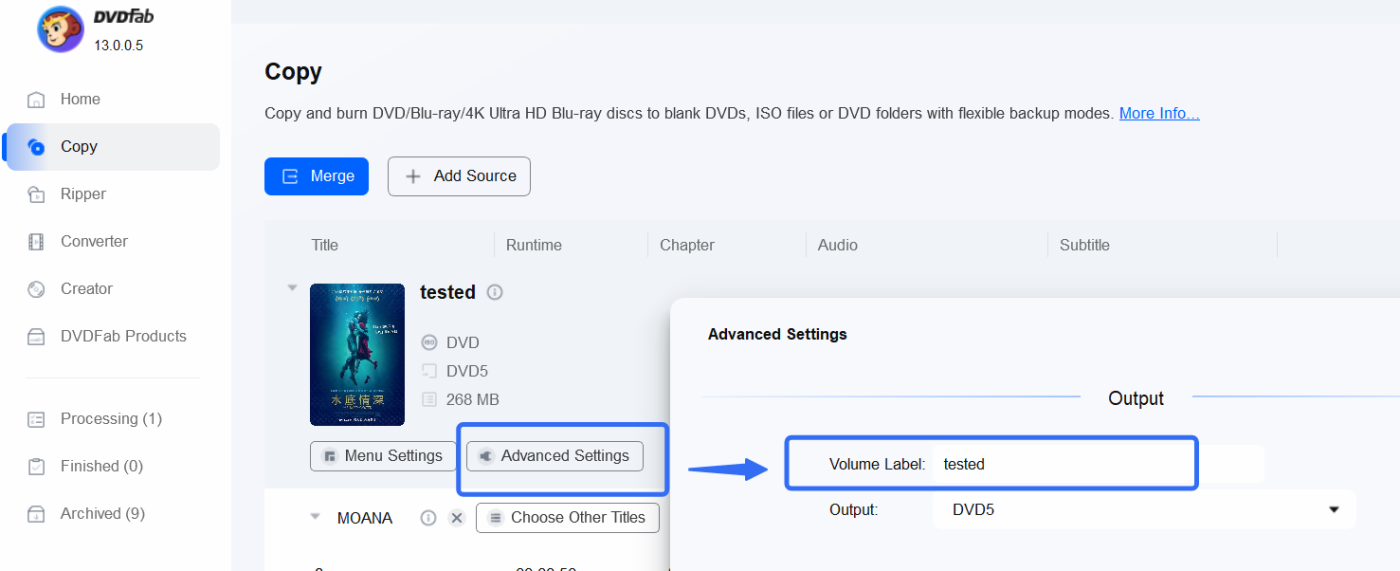The width and height of the screenshot is (1400, 571).
Task: Click the Volume Label text field
Action: 1097,464
